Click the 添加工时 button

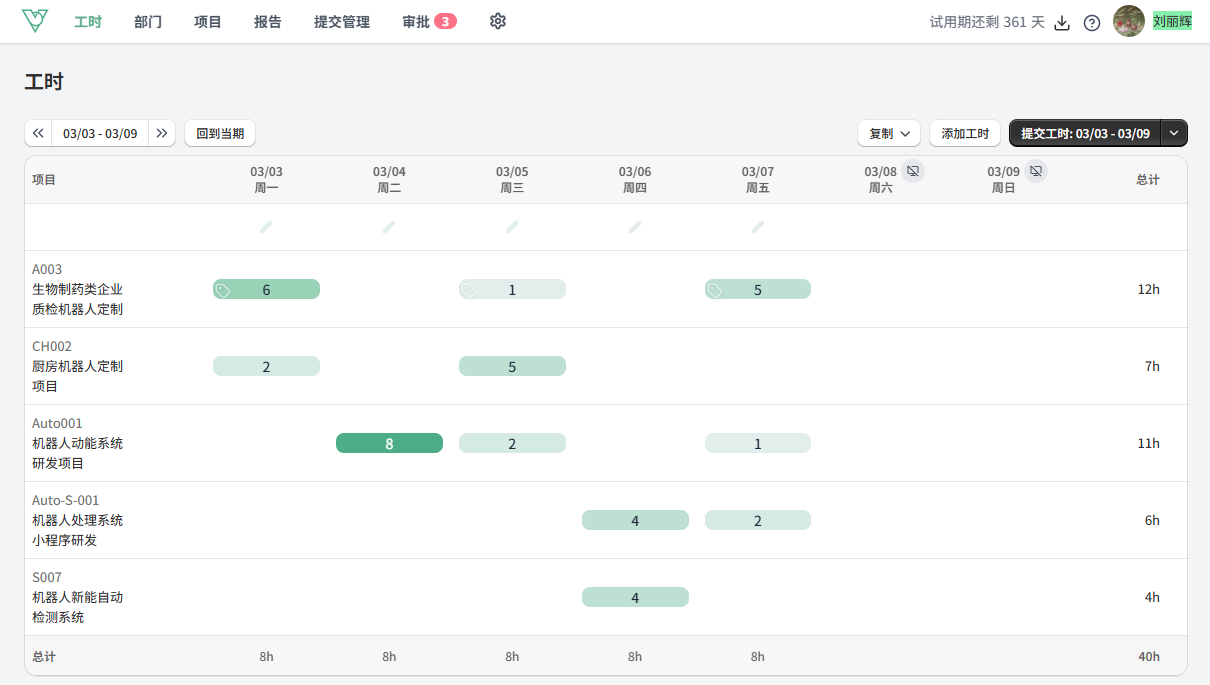[965, 133]
